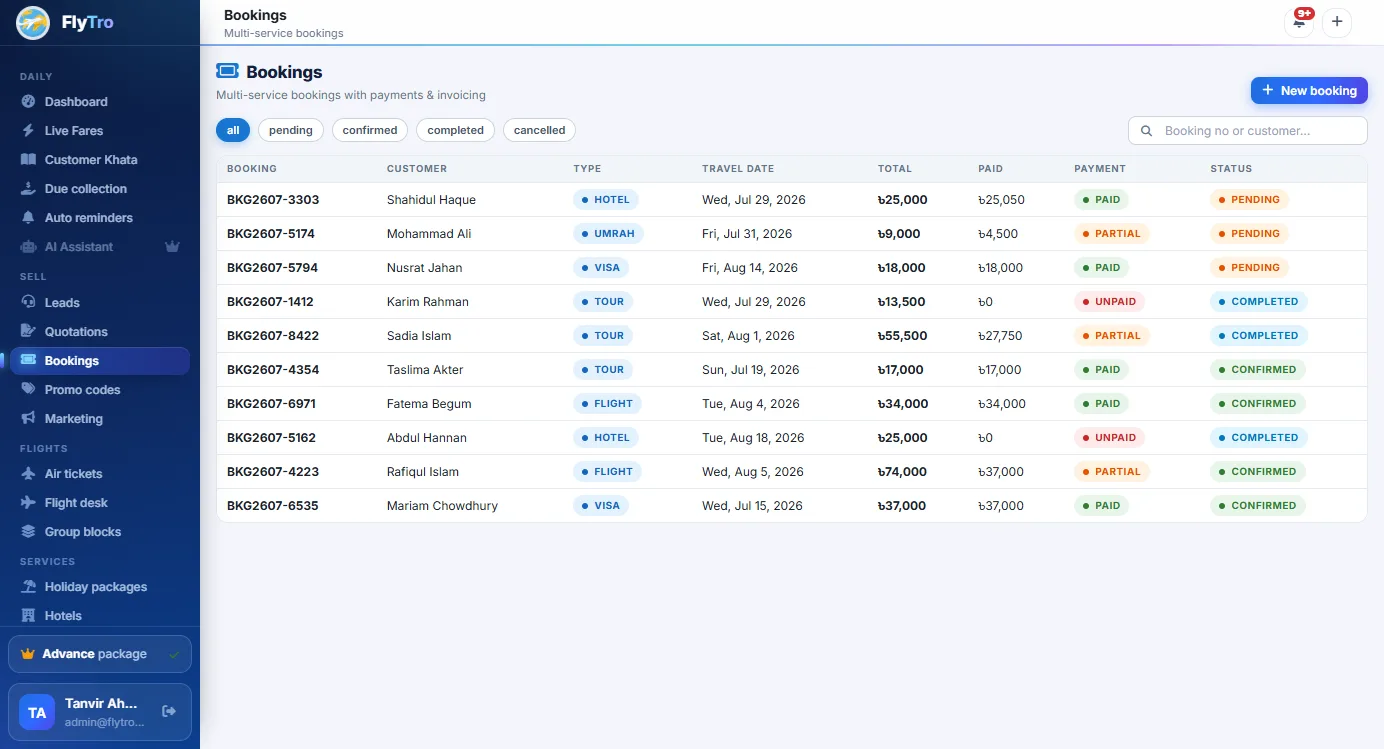1384x749 pixels.
Task: Click the Tanvir user profile card
Action: click(100, 712)
